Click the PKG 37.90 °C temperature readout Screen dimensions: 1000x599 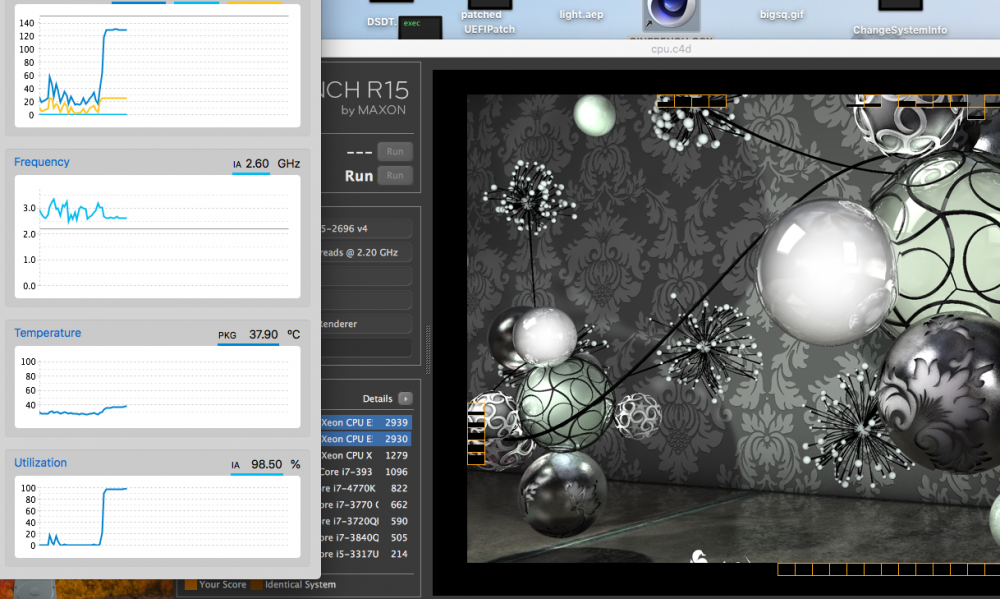coord(258,335)
